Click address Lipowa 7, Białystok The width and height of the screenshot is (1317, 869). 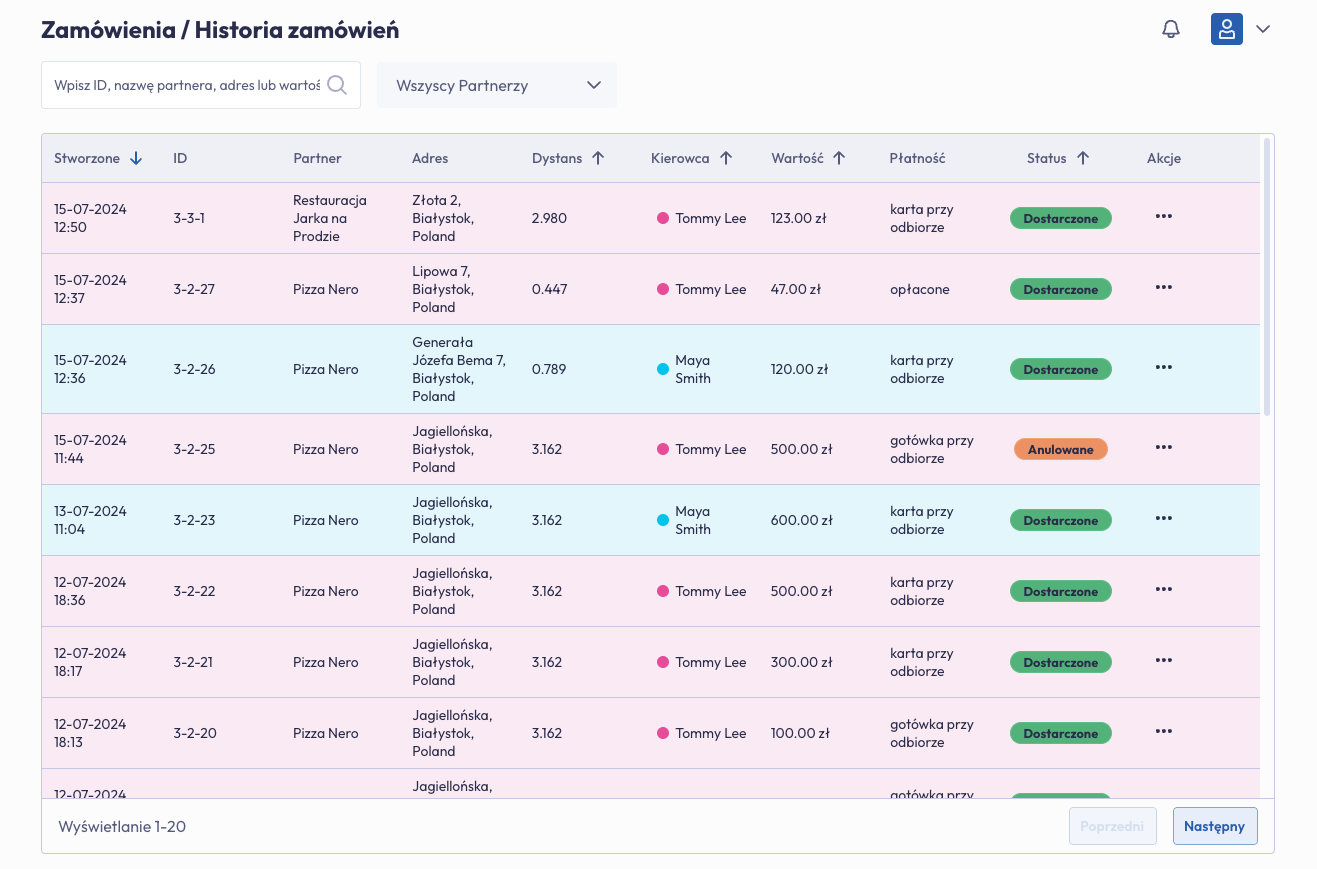(443, 289)
